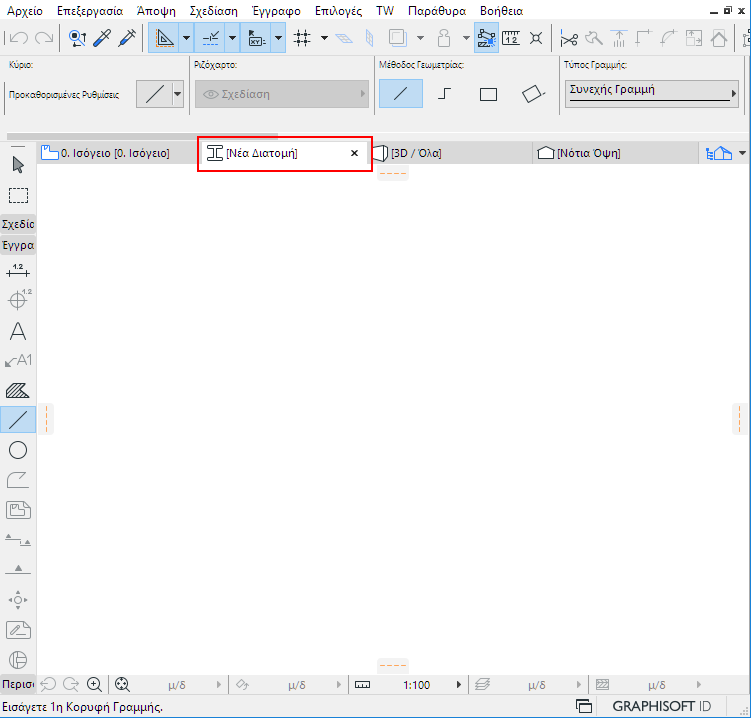Image resolution: width=751 pixels, height=718 pixels.
Task: Click the Default Settings line button
Action: click(x=154, y=94)
